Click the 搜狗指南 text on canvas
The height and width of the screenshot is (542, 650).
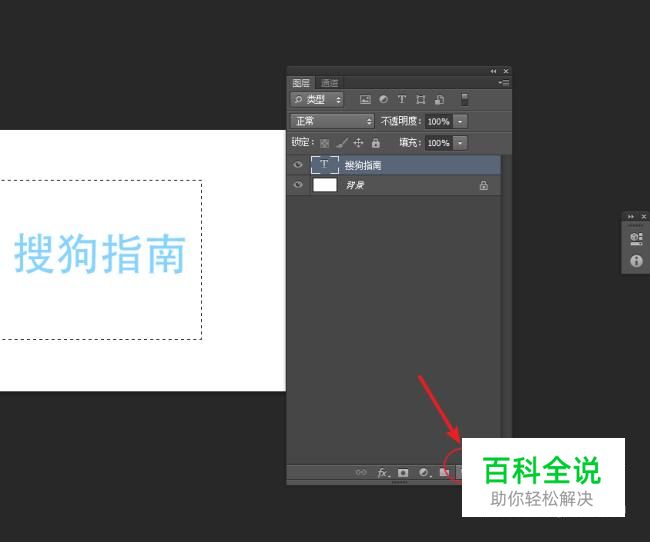(100, 253)
